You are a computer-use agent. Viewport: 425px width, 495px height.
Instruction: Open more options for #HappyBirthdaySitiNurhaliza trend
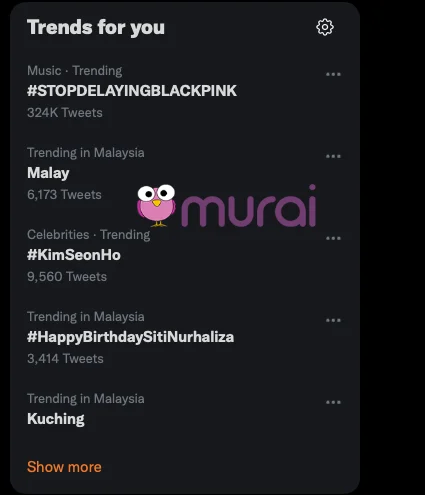tap(333, 320)
